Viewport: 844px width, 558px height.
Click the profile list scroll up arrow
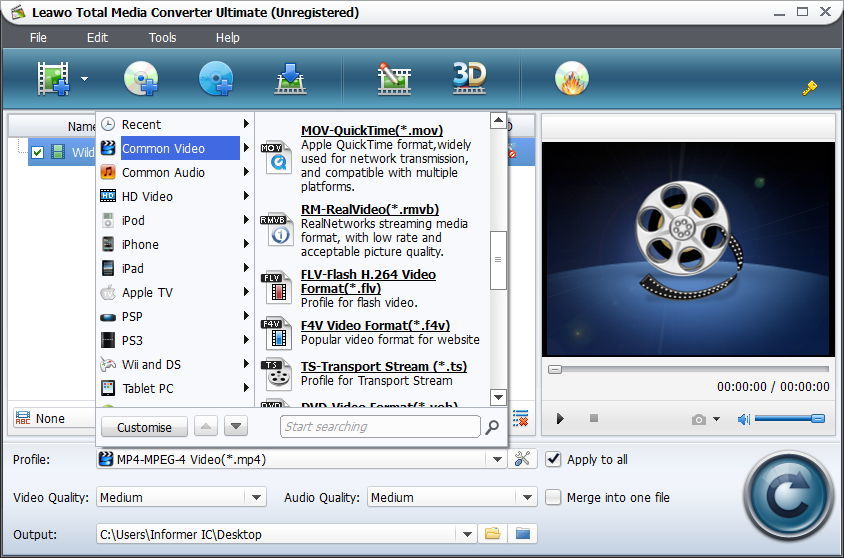pyautogui.click(x=498, y=120)
